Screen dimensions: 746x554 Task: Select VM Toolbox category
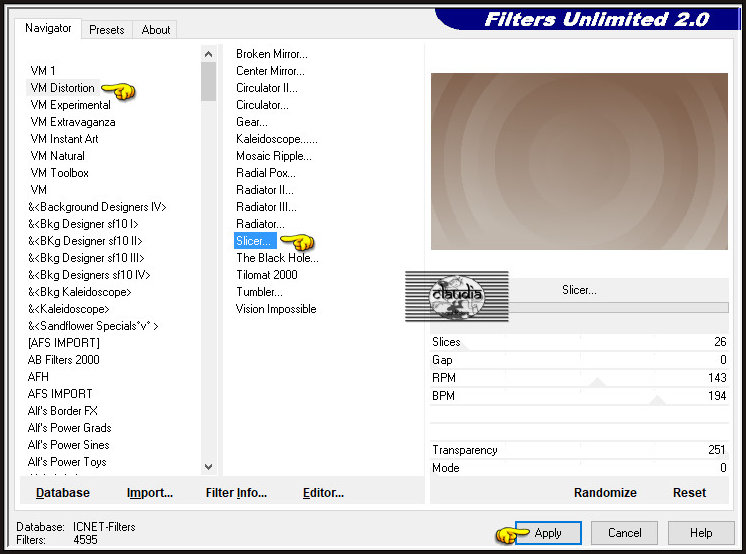pos(59,173)
